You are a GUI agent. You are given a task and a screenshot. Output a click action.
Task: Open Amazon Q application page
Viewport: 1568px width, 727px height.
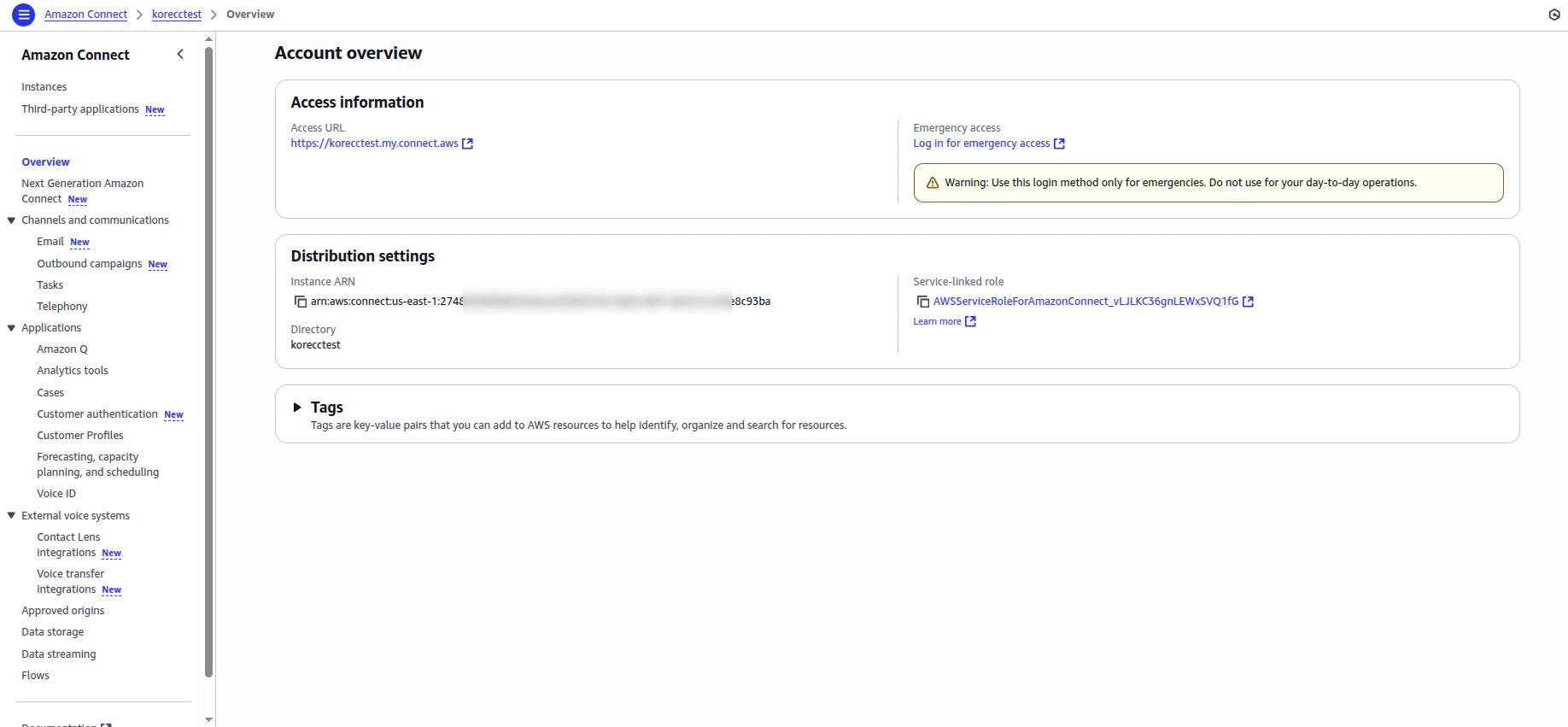click(x=62, y=349)
